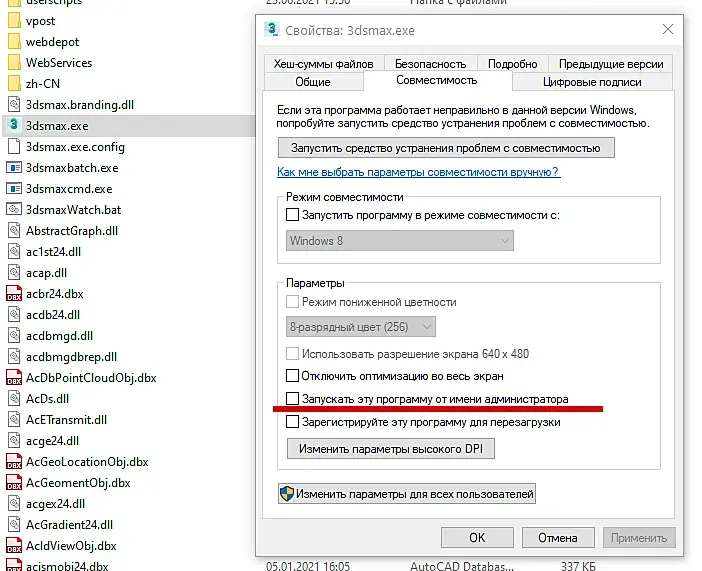Click the 3dsmax.exe application icon in file list
This screenshot has width=702, height=571.
(x=14, y=125)
